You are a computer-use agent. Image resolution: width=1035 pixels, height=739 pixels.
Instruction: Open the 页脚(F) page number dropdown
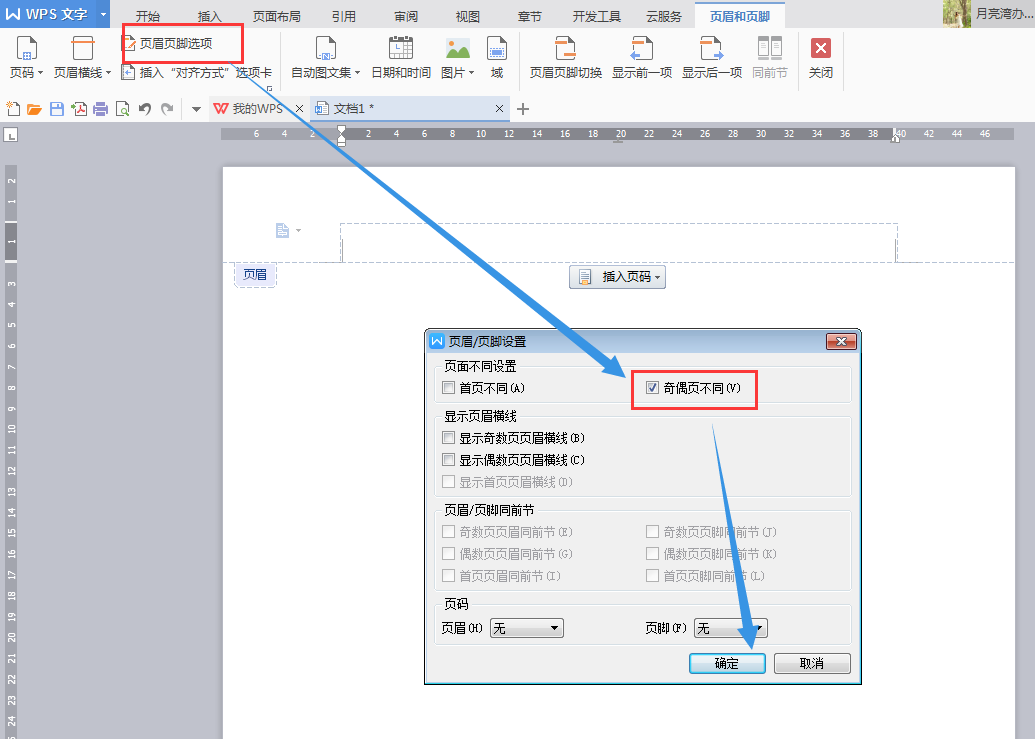[x=731, y=628]
